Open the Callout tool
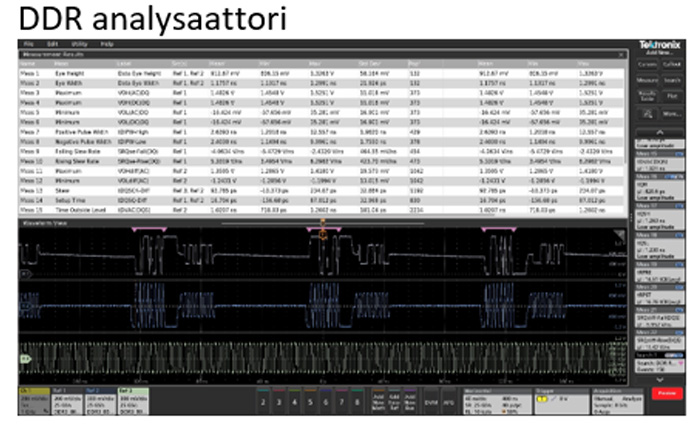Screen dimensions: 700x430 [x=672, y=64]
